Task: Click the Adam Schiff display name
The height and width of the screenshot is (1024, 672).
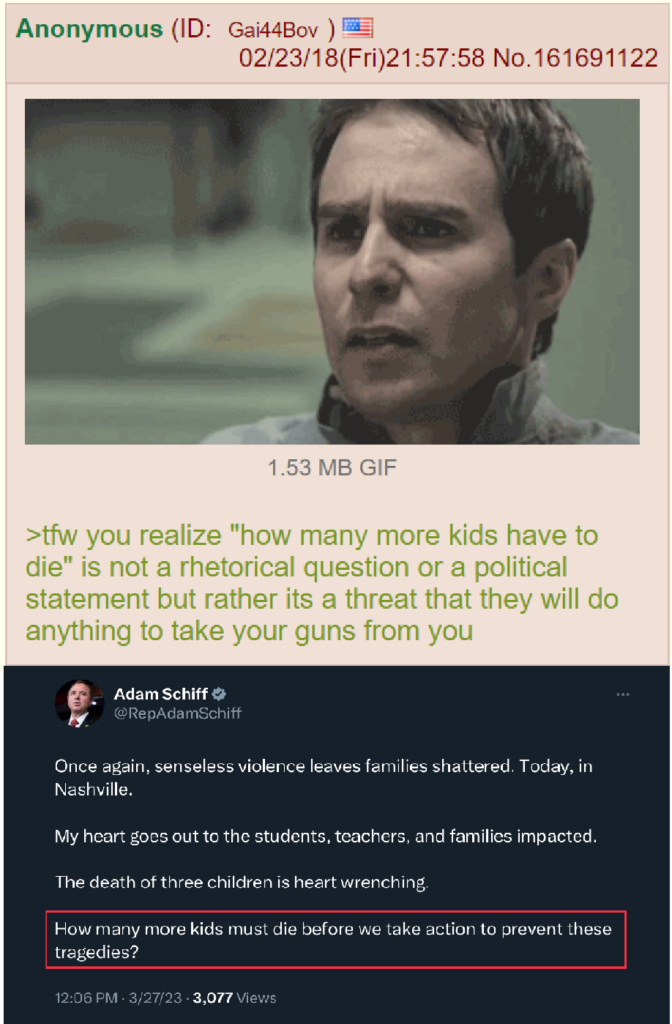Action: coord(161,694)
